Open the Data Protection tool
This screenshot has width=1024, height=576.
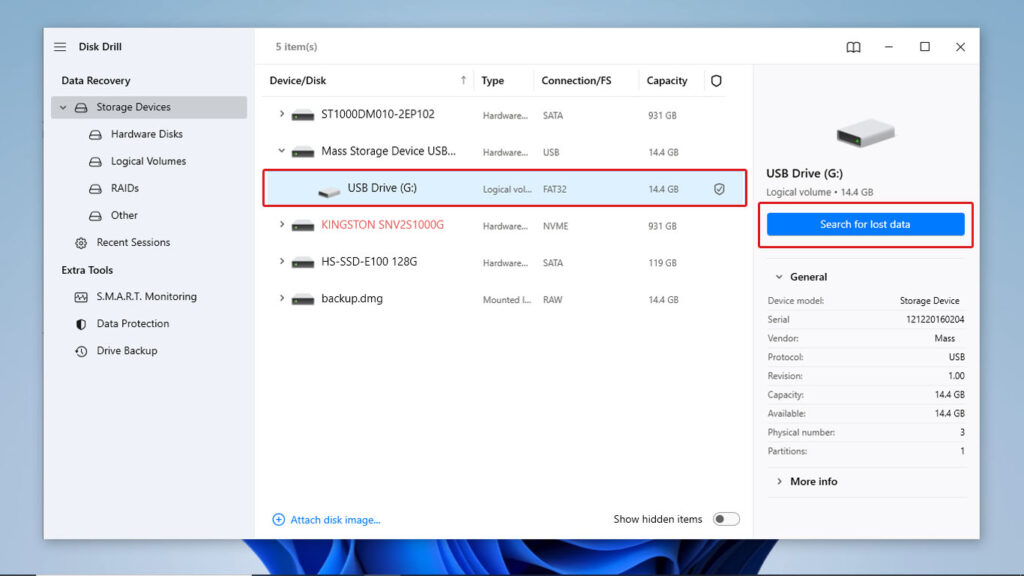[135, 323]
